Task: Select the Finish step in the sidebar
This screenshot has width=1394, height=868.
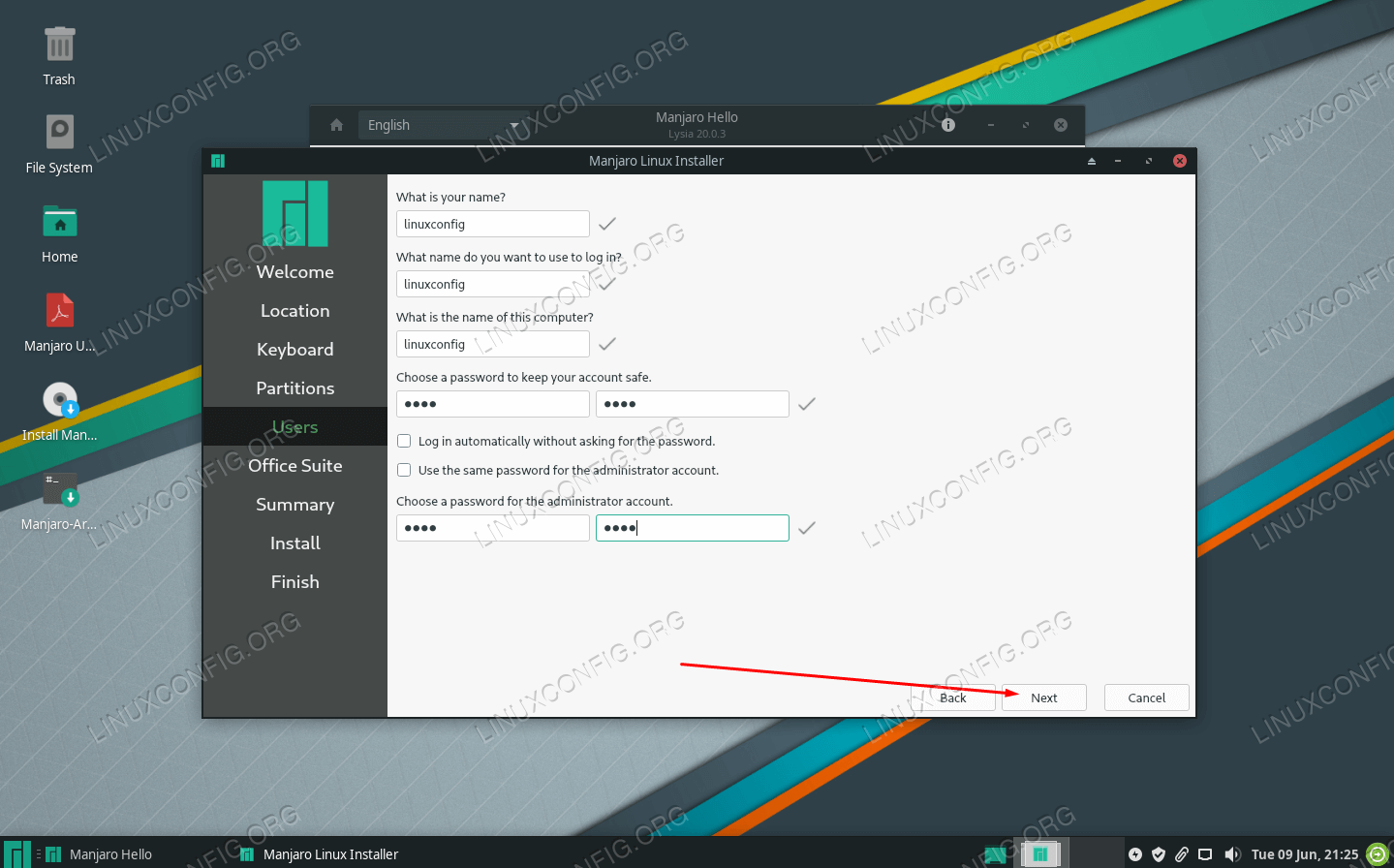Action: 295,582
